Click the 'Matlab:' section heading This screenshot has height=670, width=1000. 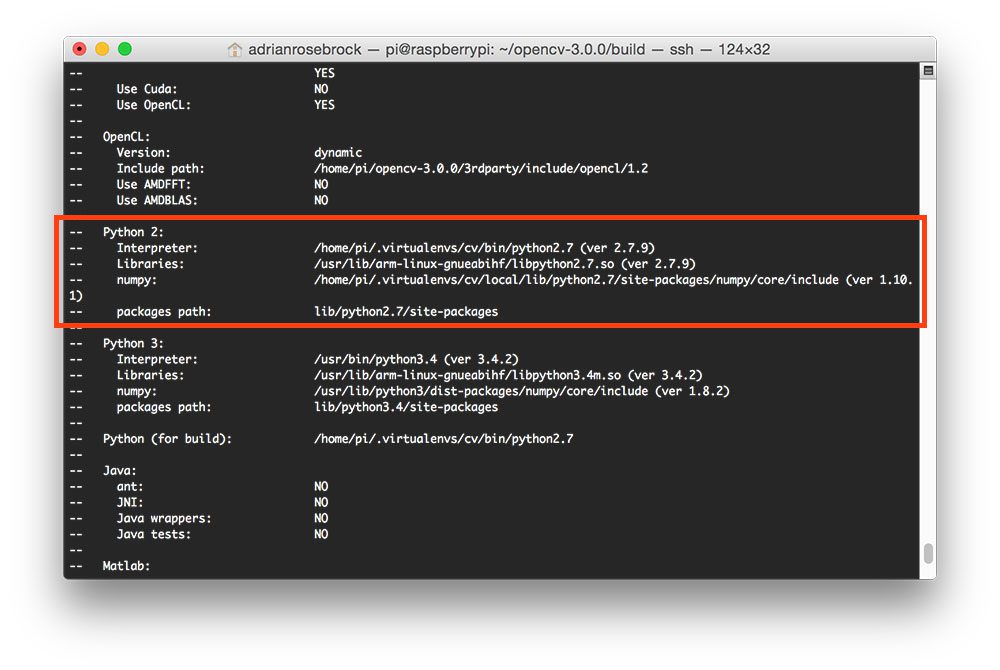[x=126, y=566]
